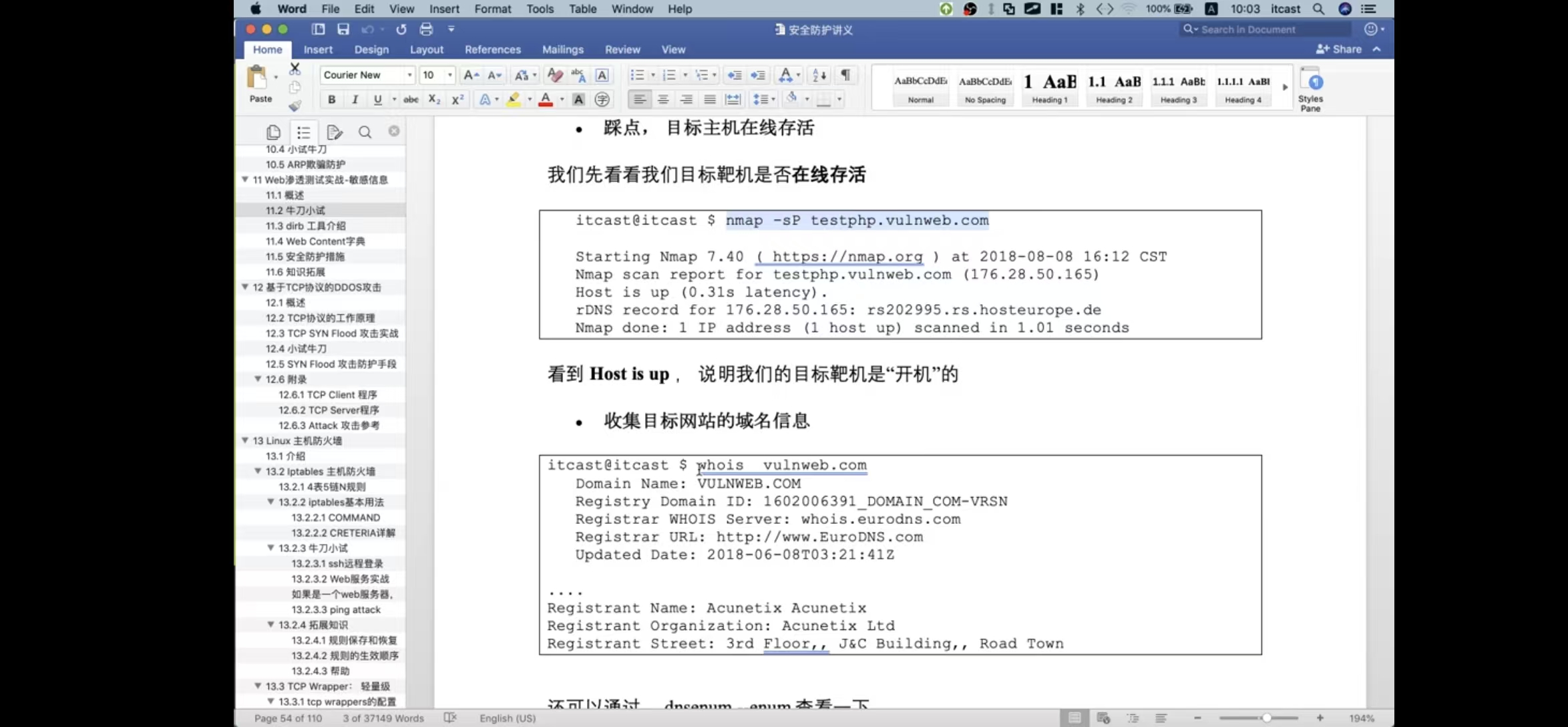Image resolution: width=1568 pixels, height=727 pixels.
Task: Click the Search in Document field
Action: pyautogui.click(x=1265, y=29)
